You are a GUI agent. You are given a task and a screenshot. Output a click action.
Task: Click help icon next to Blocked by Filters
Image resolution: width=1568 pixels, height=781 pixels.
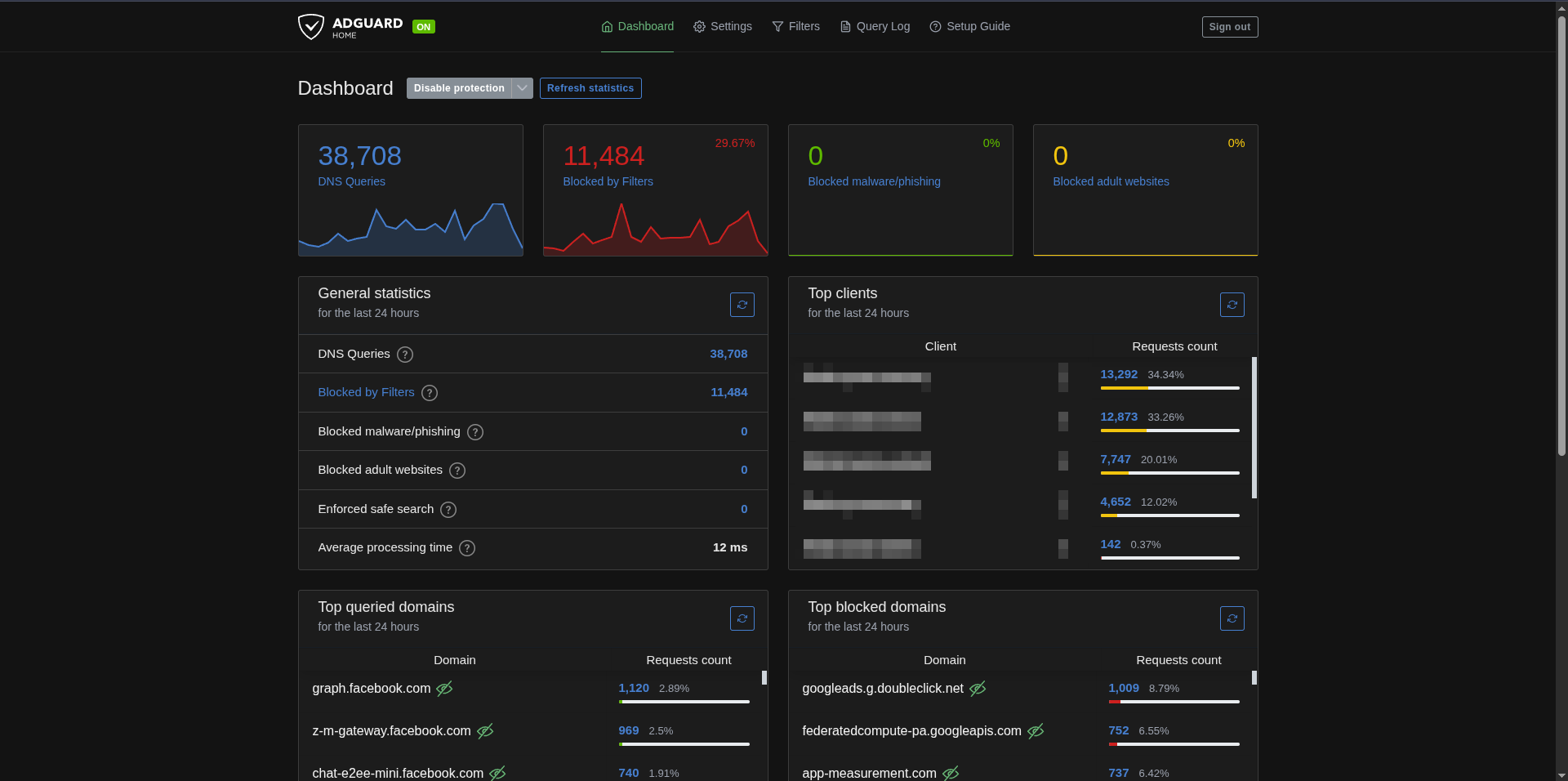[430, 393]
